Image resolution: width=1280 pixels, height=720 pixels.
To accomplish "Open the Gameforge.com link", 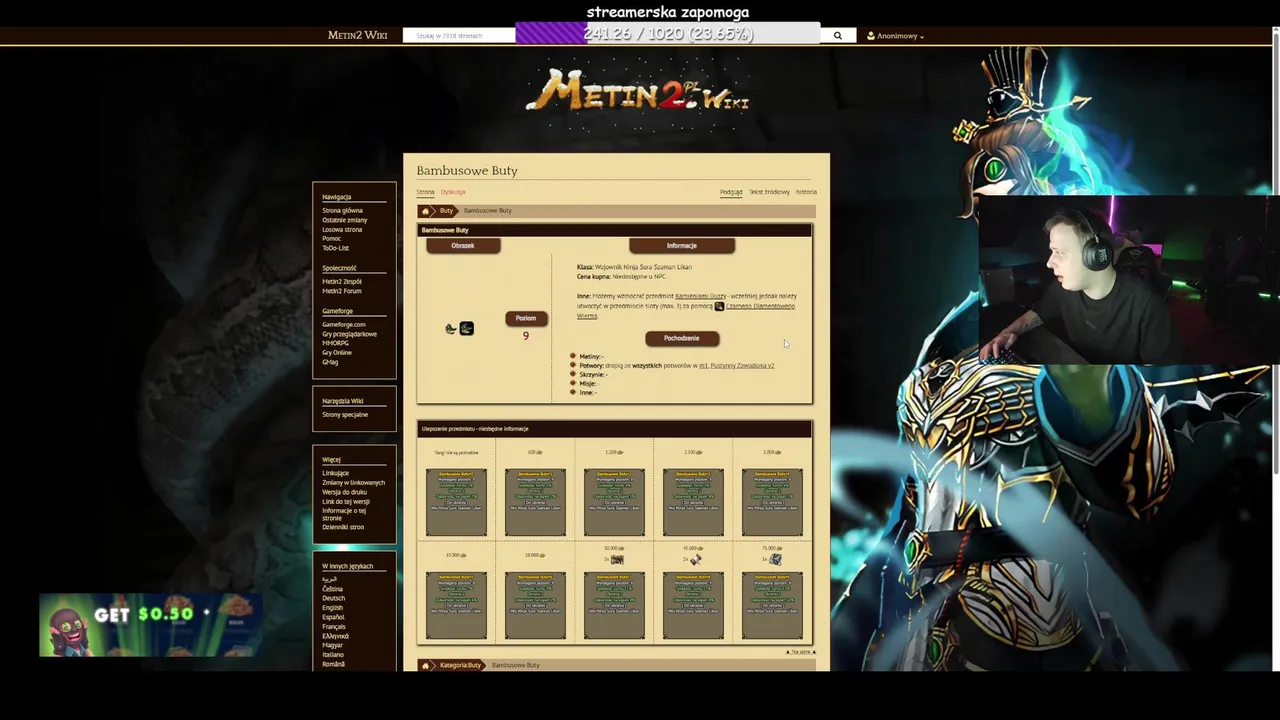I will click(343, 325).
